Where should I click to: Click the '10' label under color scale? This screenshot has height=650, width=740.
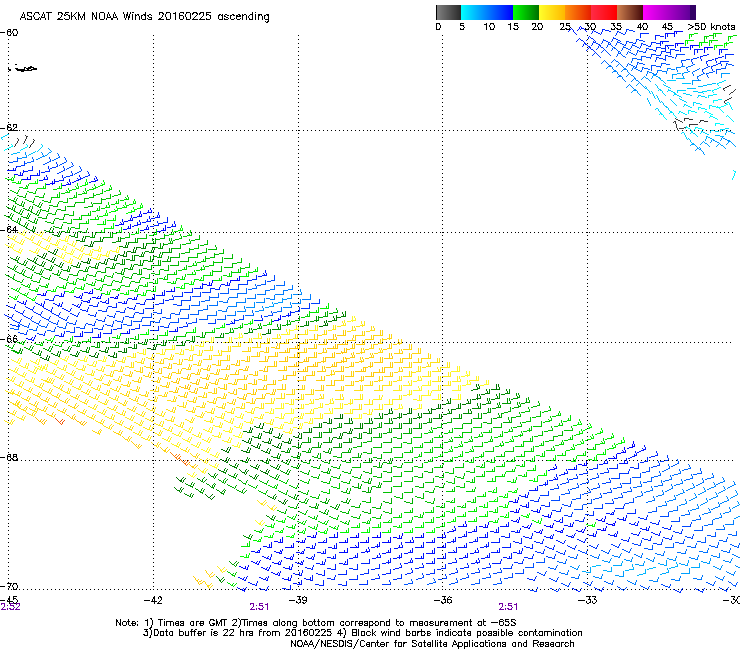tap(489, 27)
